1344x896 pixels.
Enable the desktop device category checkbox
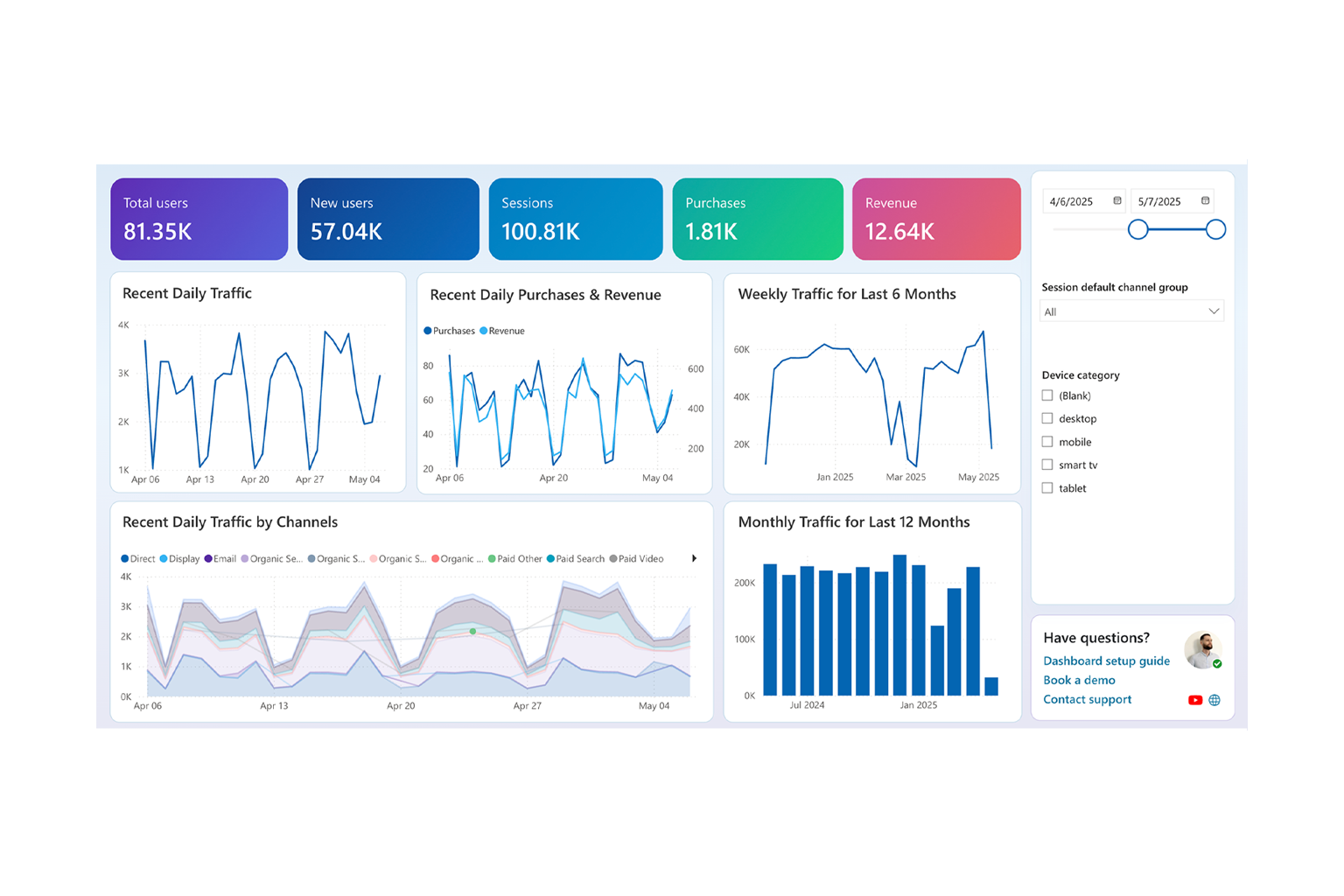pos(1047,418)
